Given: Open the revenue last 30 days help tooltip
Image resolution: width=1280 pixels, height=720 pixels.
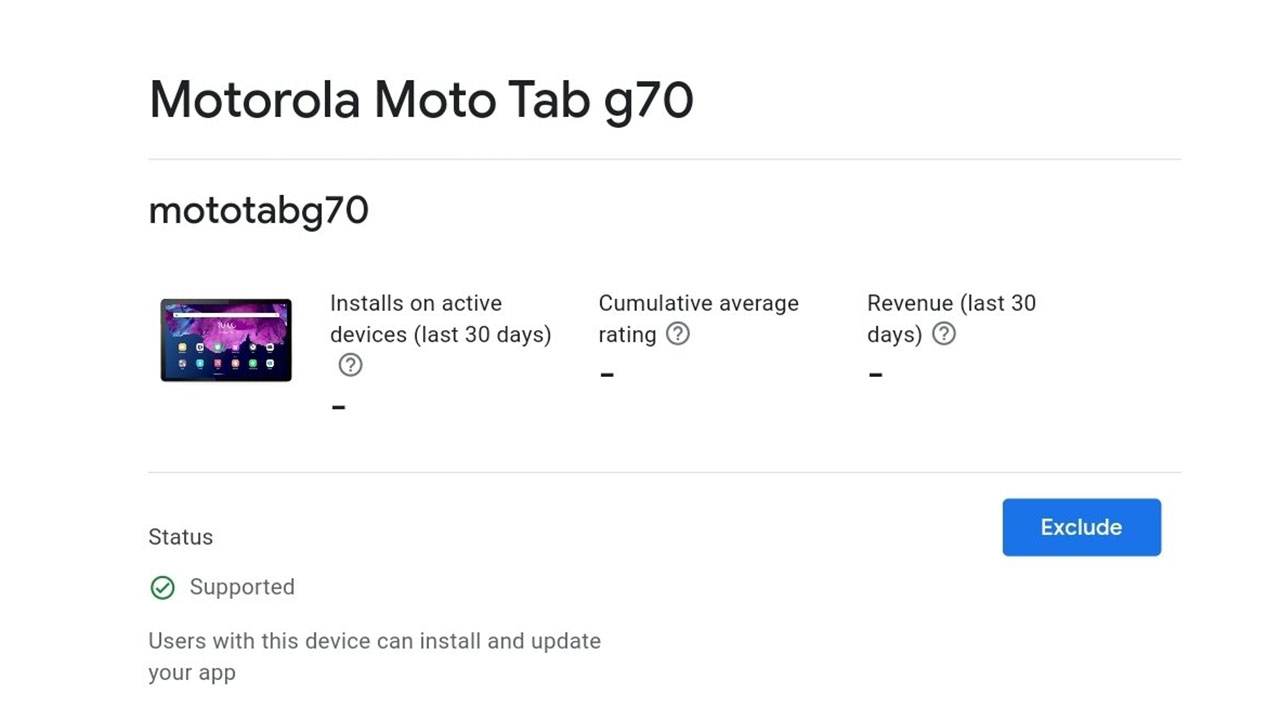Looking at the screenshot, I should pos(943,334).
